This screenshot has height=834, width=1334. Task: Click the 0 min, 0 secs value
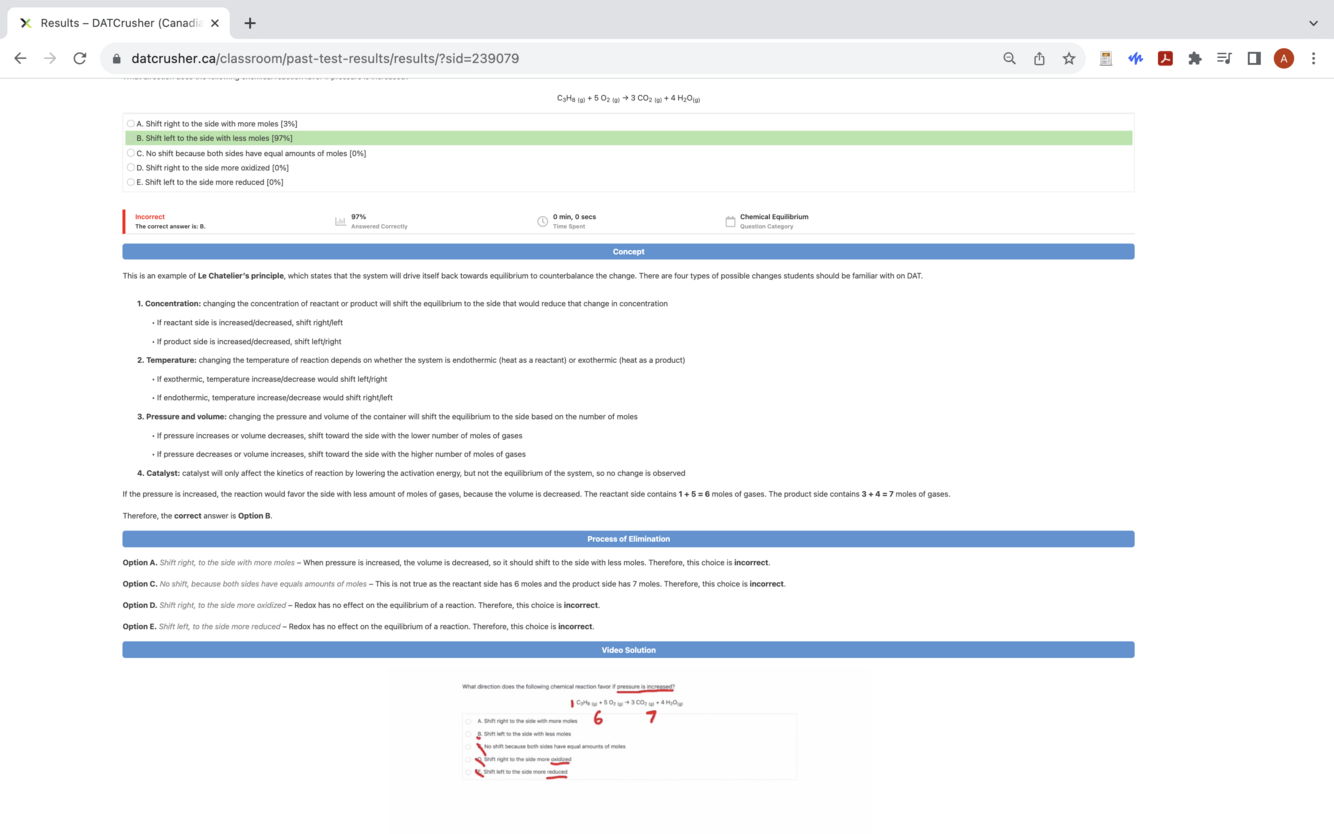click(x=574, y=217)
